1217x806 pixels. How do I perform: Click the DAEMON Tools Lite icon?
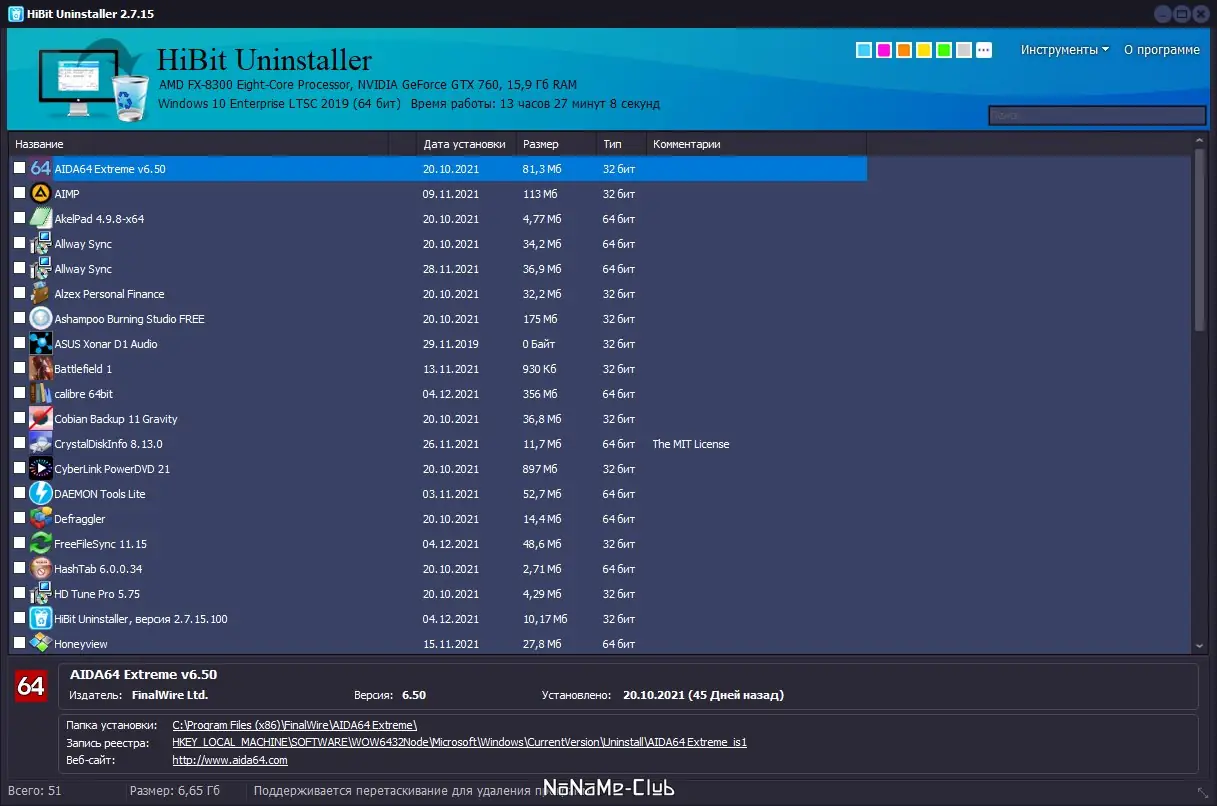tap(40, 493)
